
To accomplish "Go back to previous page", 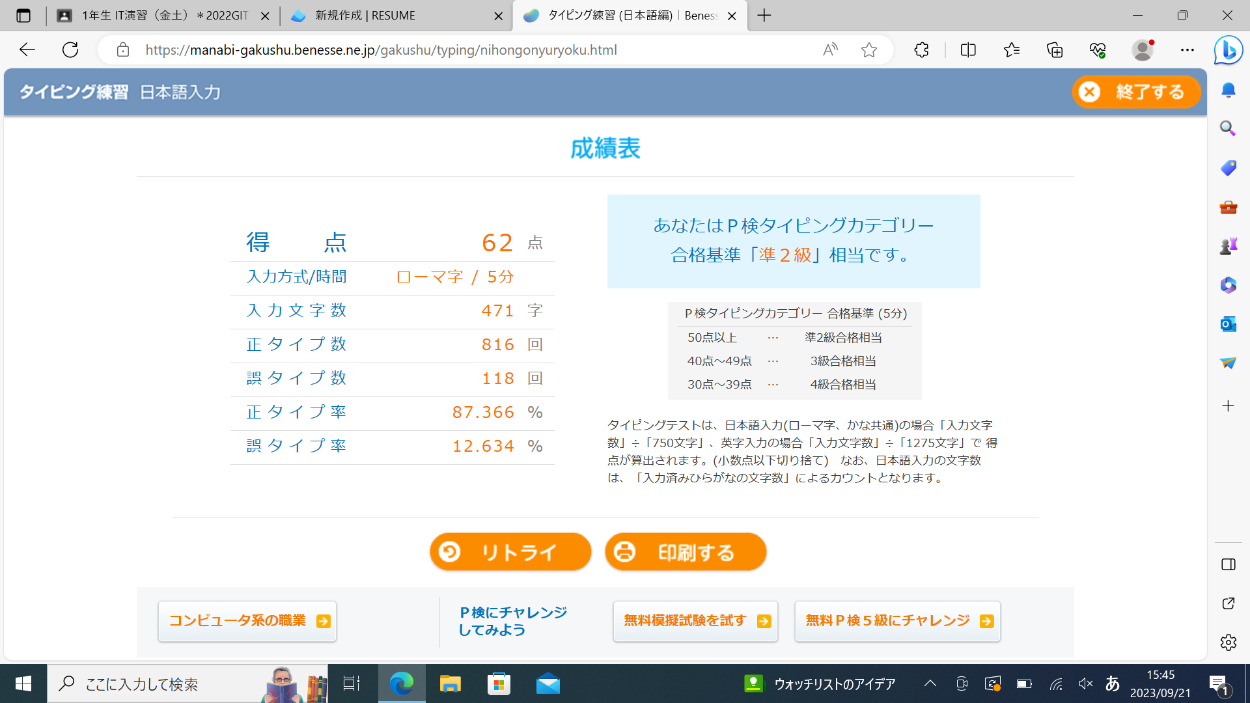I will [27, 50].
